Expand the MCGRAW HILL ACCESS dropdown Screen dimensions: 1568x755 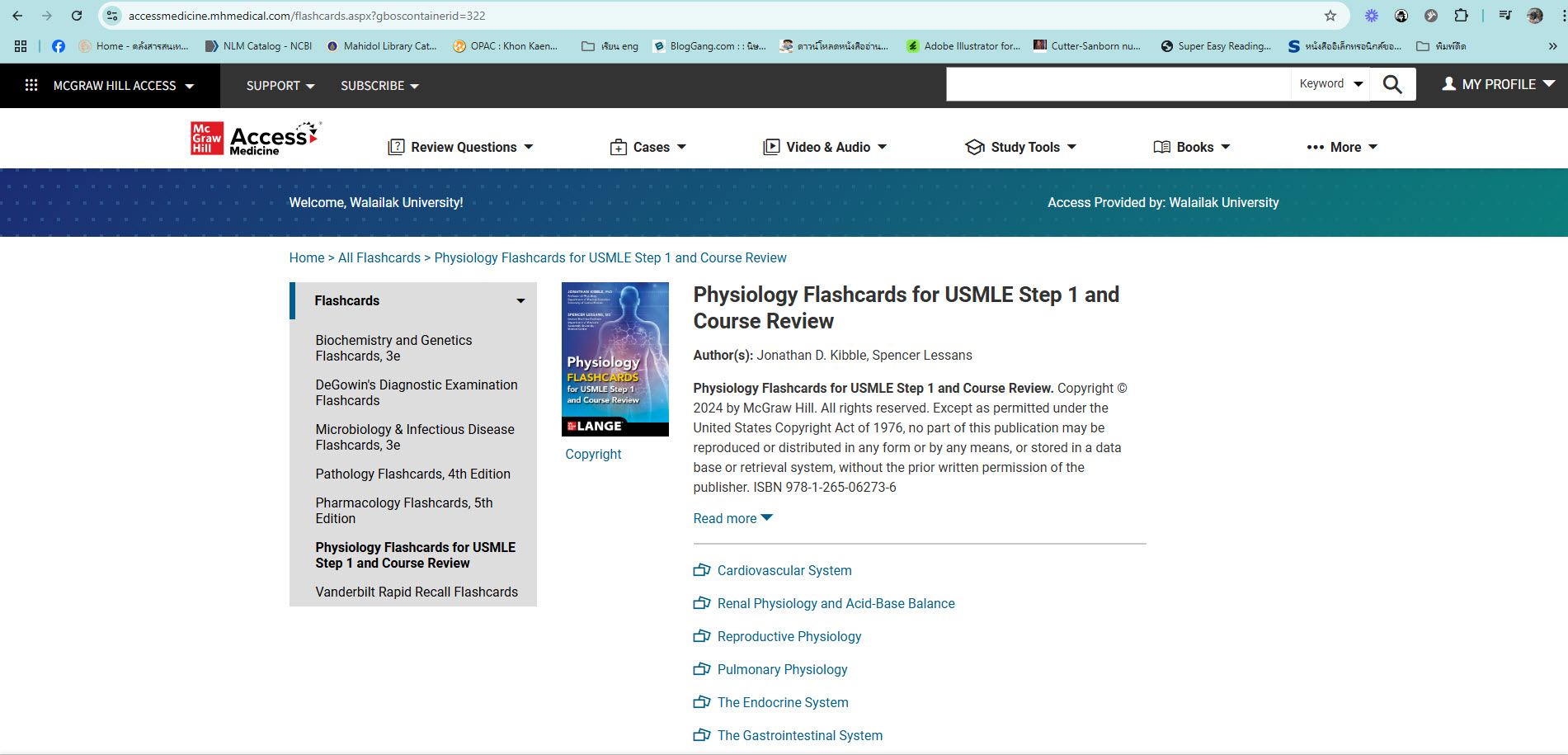click(124, 86)
